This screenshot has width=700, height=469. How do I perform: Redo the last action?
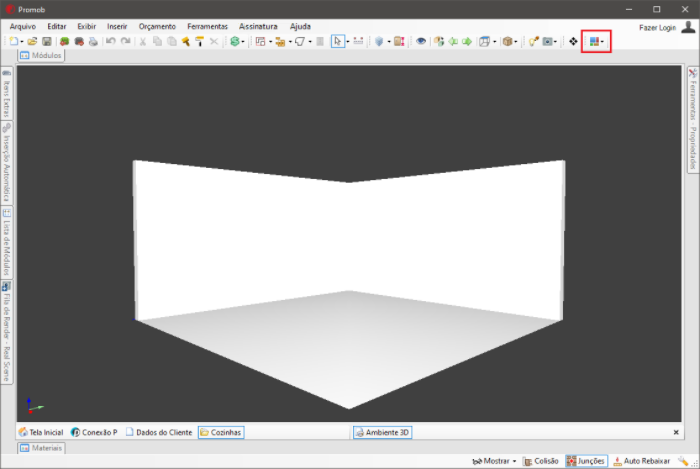point(126,42)
